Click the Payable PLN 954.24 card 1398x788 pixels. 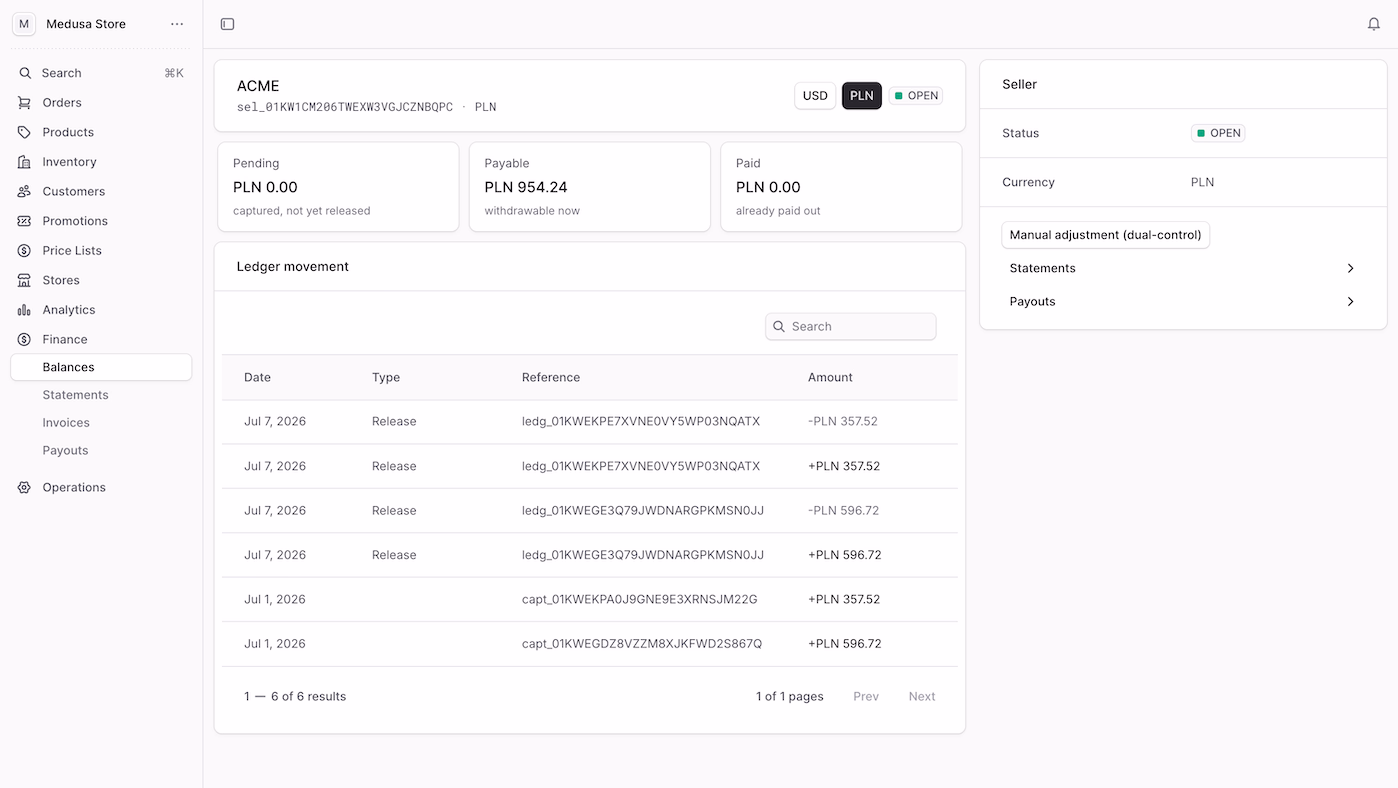click(590, 187)
